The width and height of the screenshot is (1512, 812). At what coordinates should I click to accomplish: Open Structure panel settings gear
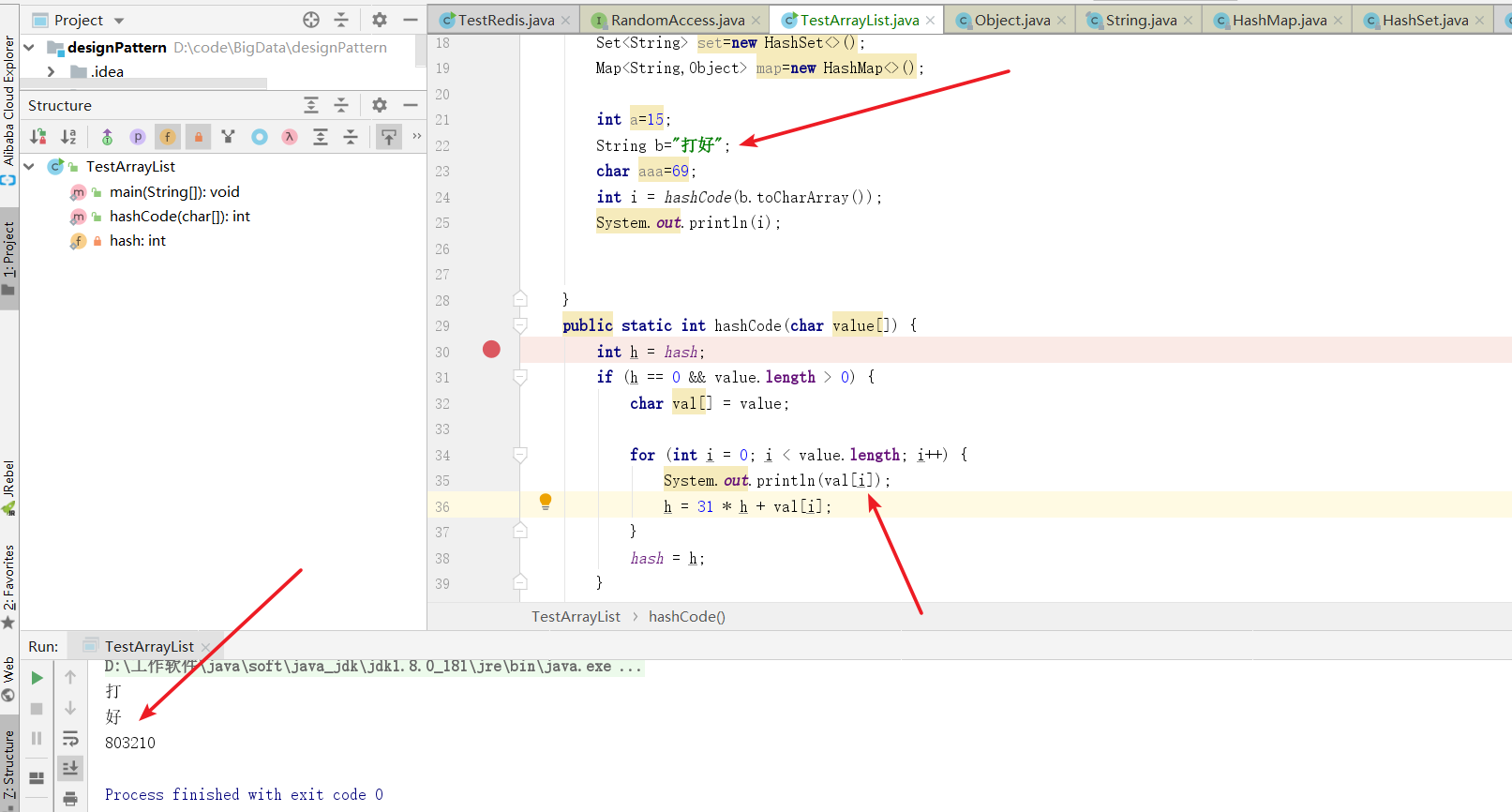pyautogui.click(x=380, y=105)
